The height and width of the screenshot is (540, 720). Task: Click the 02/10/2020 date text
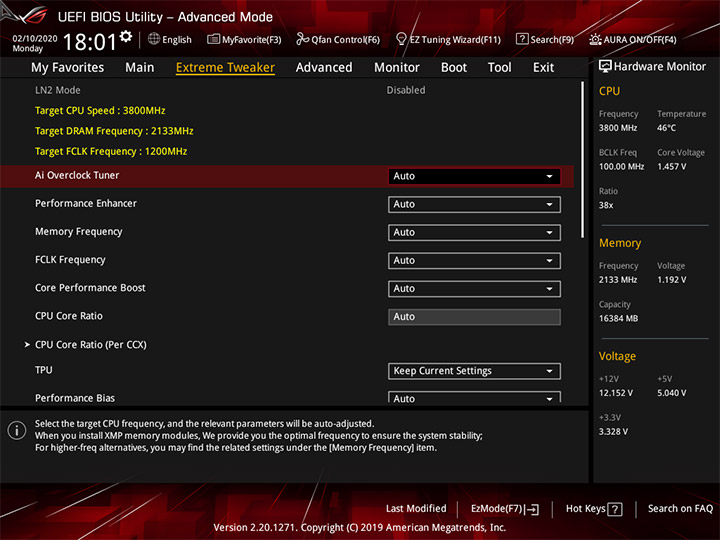[35, 39]
